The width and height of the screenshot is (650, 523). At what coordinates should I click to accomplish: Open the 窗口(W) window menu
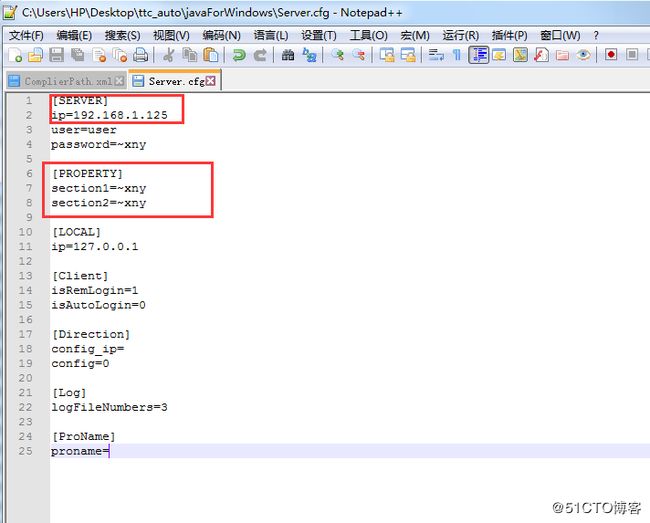click(x=560, y=36)
